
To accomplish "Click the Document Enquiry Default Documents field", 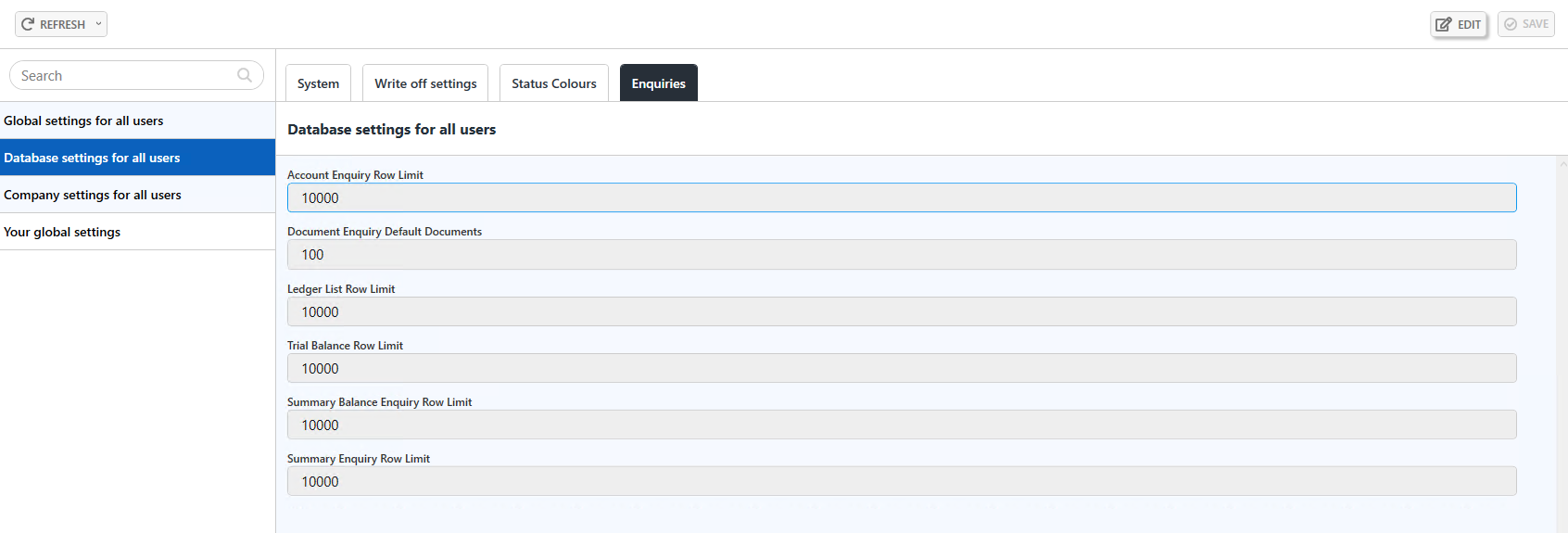I will tap(901, 255).
